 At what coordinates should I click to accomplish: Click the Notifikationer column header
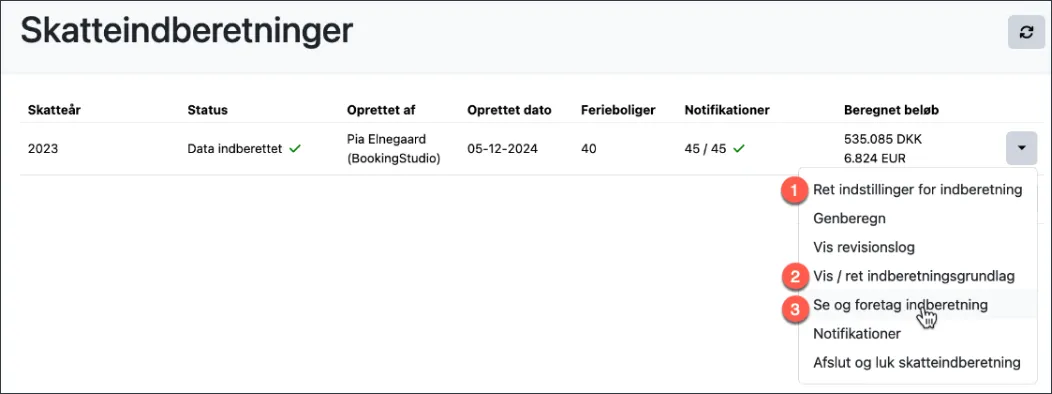727,110
